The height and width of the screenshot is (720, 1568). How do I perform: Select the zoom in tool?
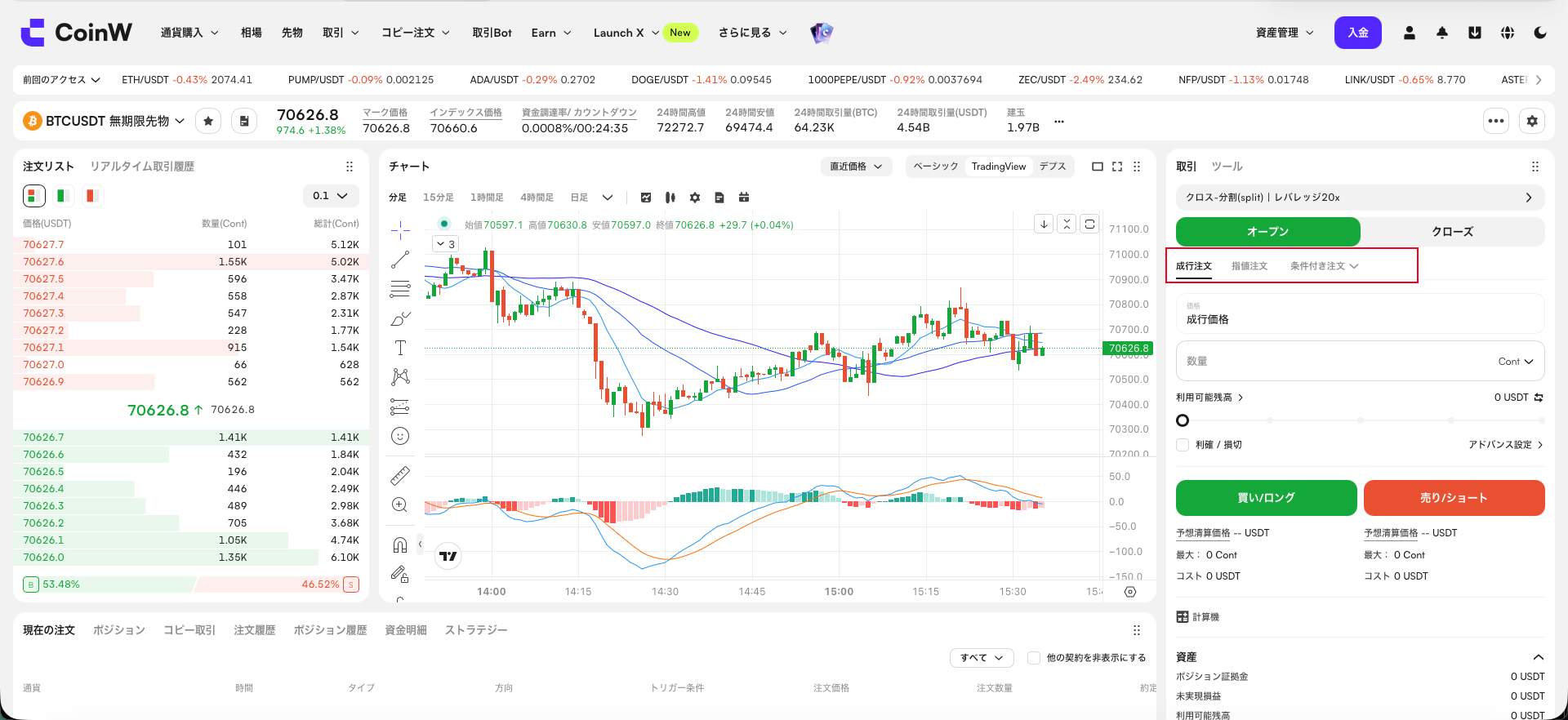tap(400, 504)
